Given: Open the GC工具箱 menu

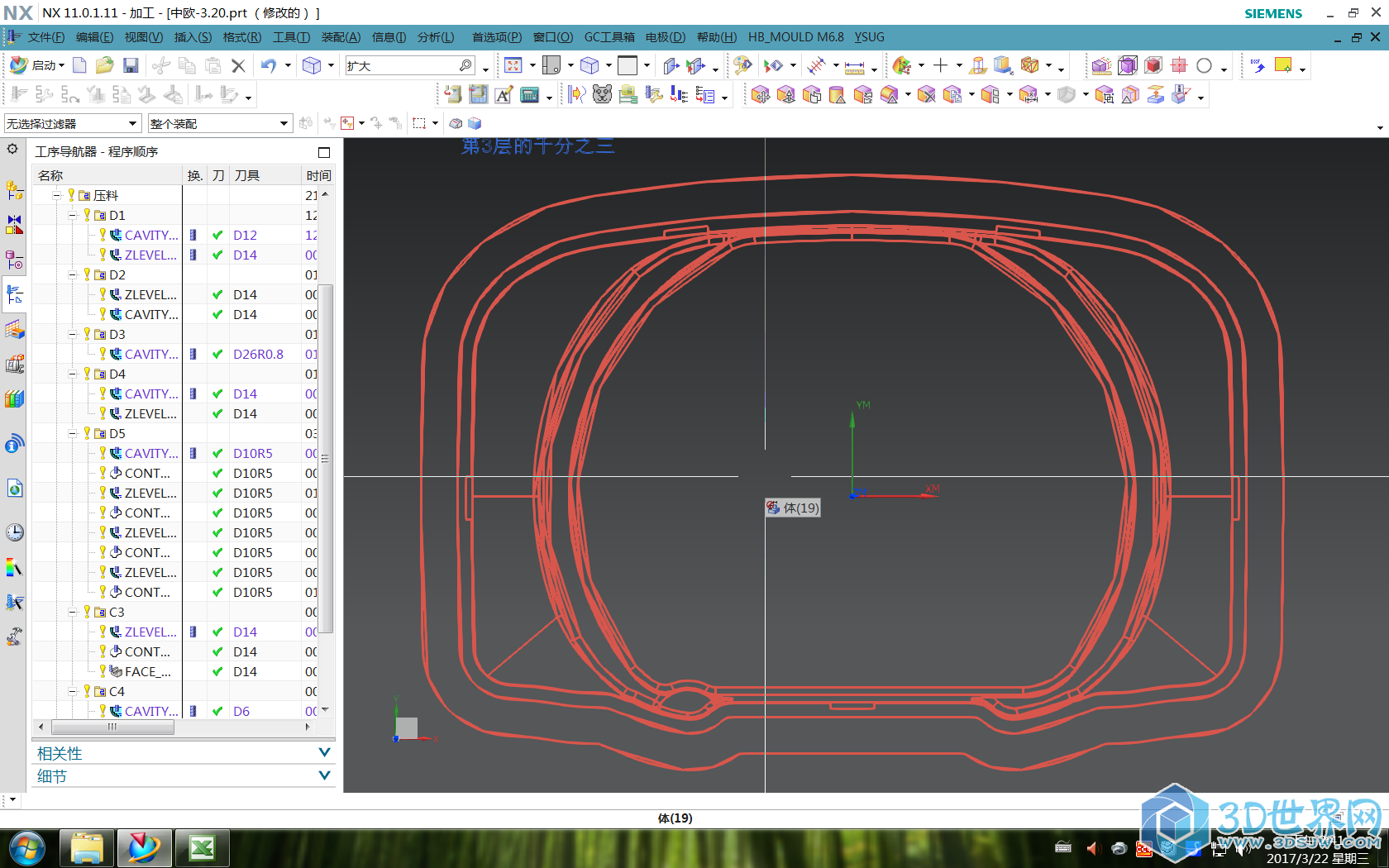Looking at the screenshot, I should pos(609,37).
